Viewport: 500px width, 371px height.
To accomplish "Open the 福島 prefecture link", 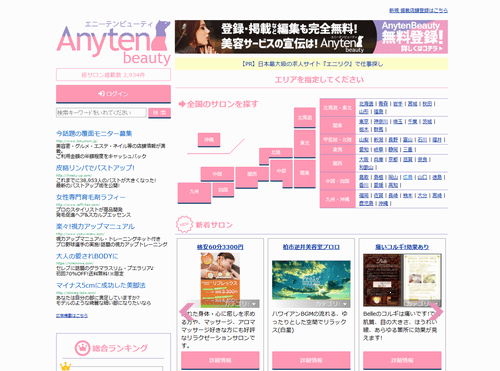I will [x=378, y=112].
